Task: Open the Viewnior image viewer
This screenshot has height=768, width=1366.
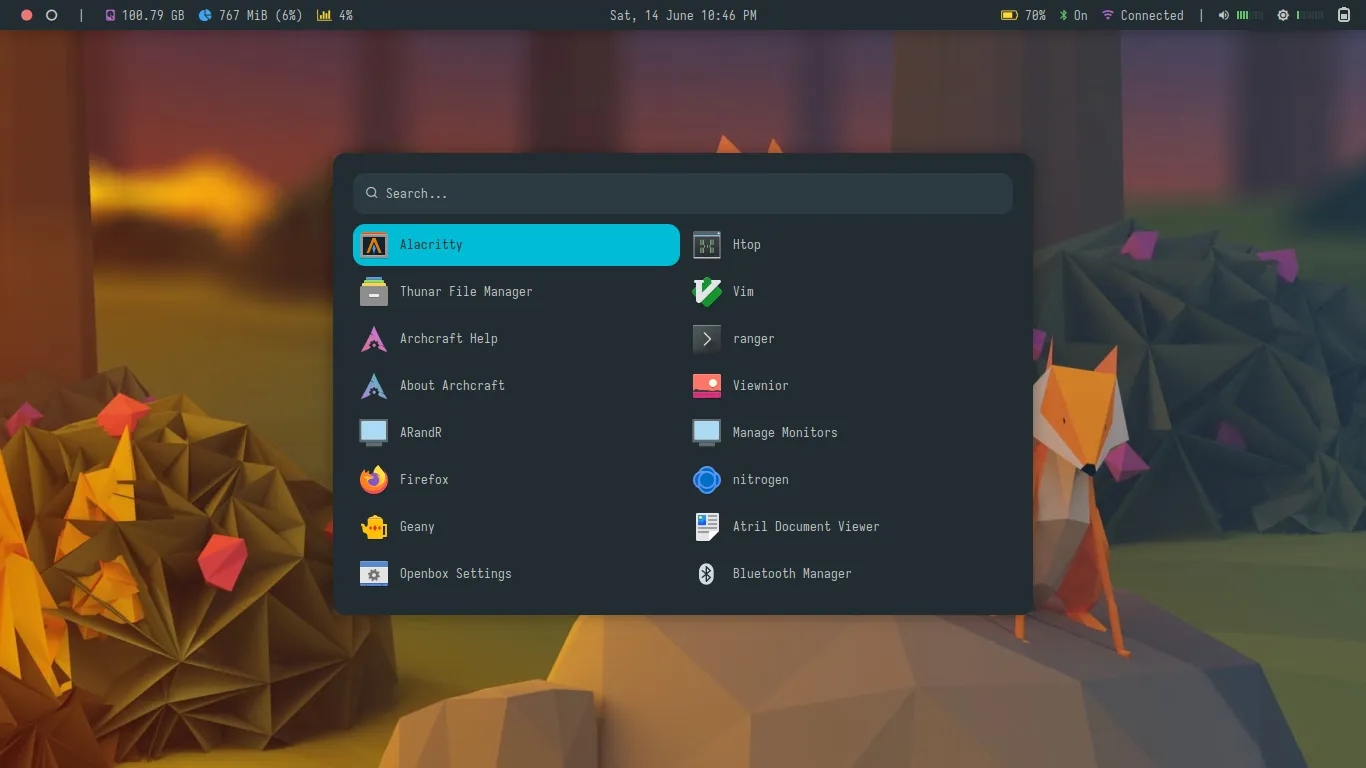Action: (849, 386)
